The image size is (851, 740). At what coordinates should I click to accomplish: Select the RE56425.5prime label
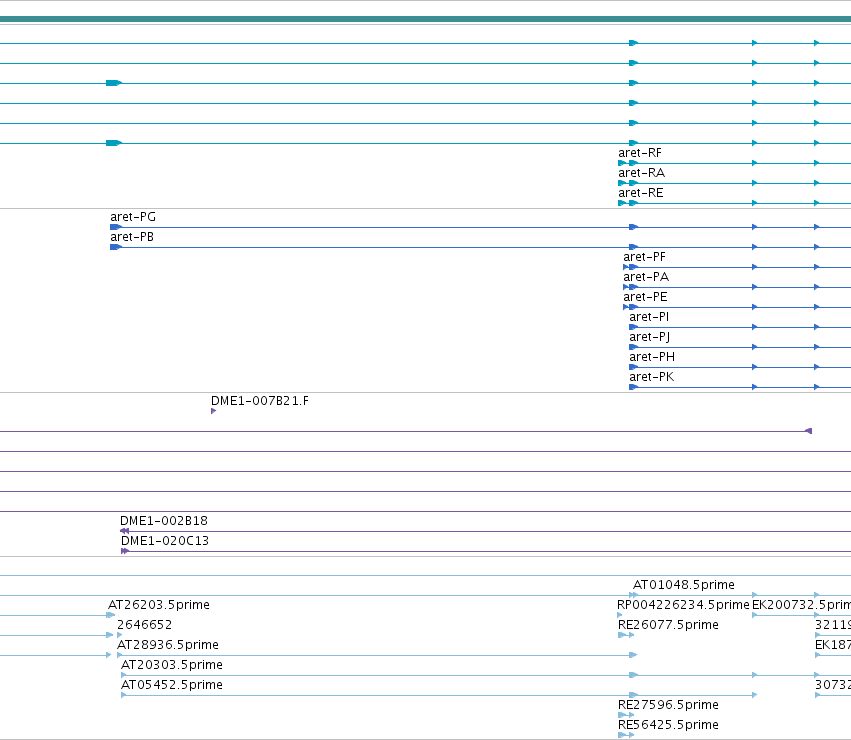[x=668, y=725]
